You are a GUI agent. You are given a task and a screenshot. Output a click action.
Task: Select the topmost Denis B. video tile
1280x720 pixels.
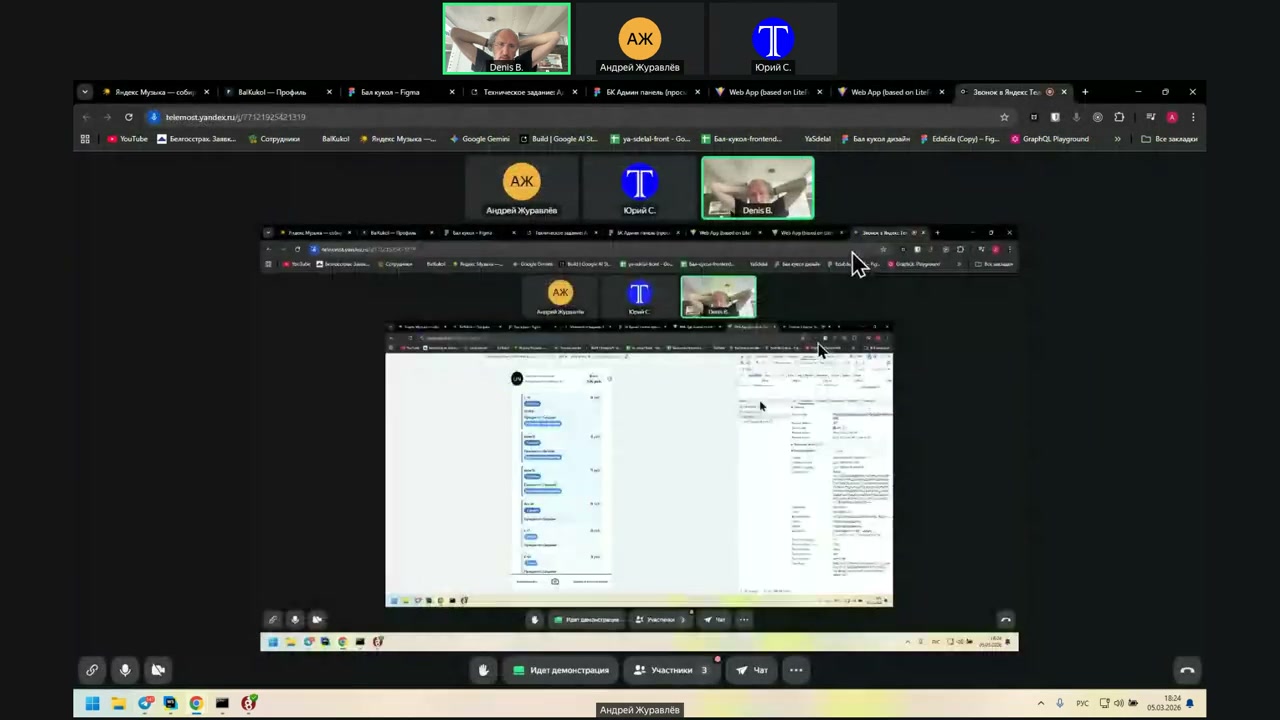click(x=507, y=39)
